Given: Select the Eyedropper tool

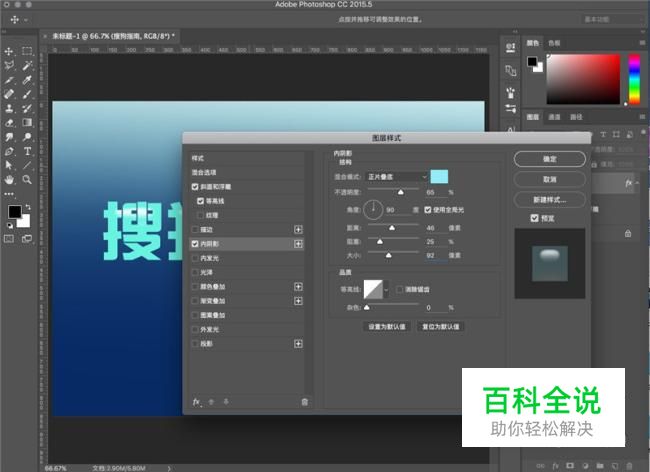Looking at the screenshot, I should pos(27,80).
